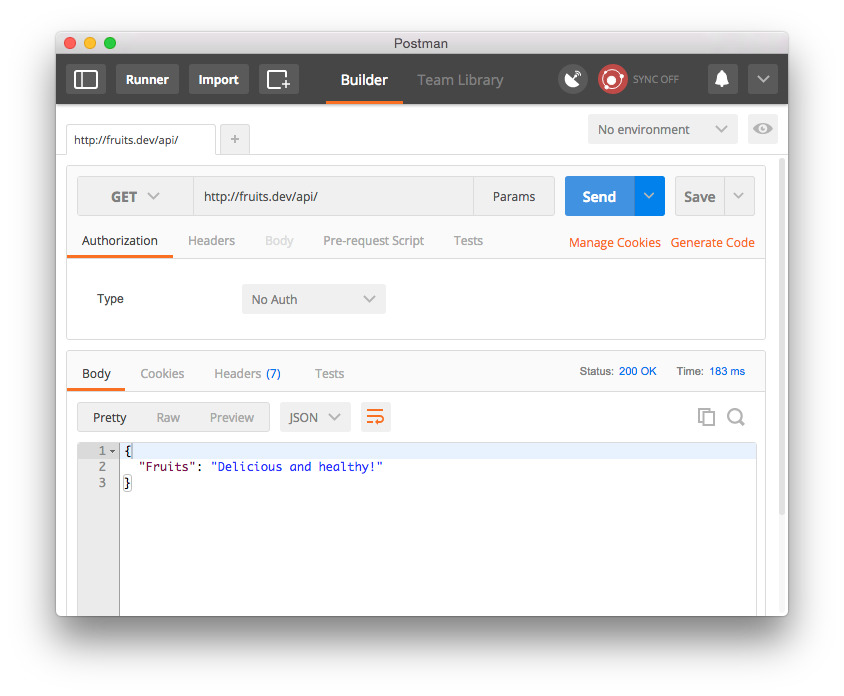Switch response view to Preview
Image resolution: width=844 pixels, height=696 pixels.
(231, 417)
